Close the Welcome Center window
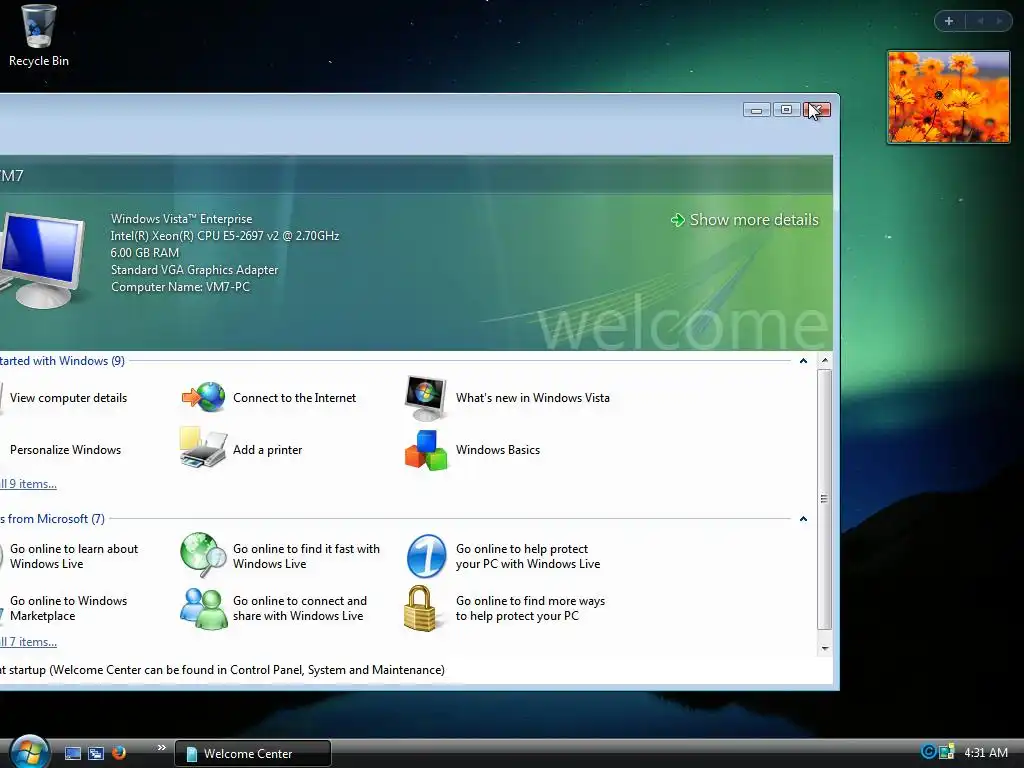This screenshot has width=1024, height=768. coord(816,110)
